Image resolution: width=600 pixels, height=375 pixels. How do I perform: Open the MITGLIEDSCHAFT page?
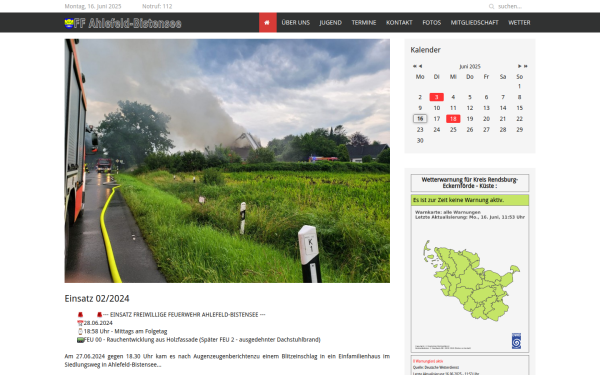click(x=474, y=23)
